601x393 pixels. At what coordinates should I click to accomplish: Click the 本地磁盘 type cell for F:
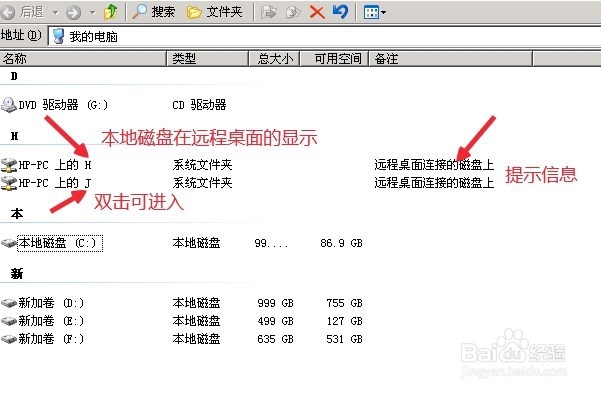point(196,339)
